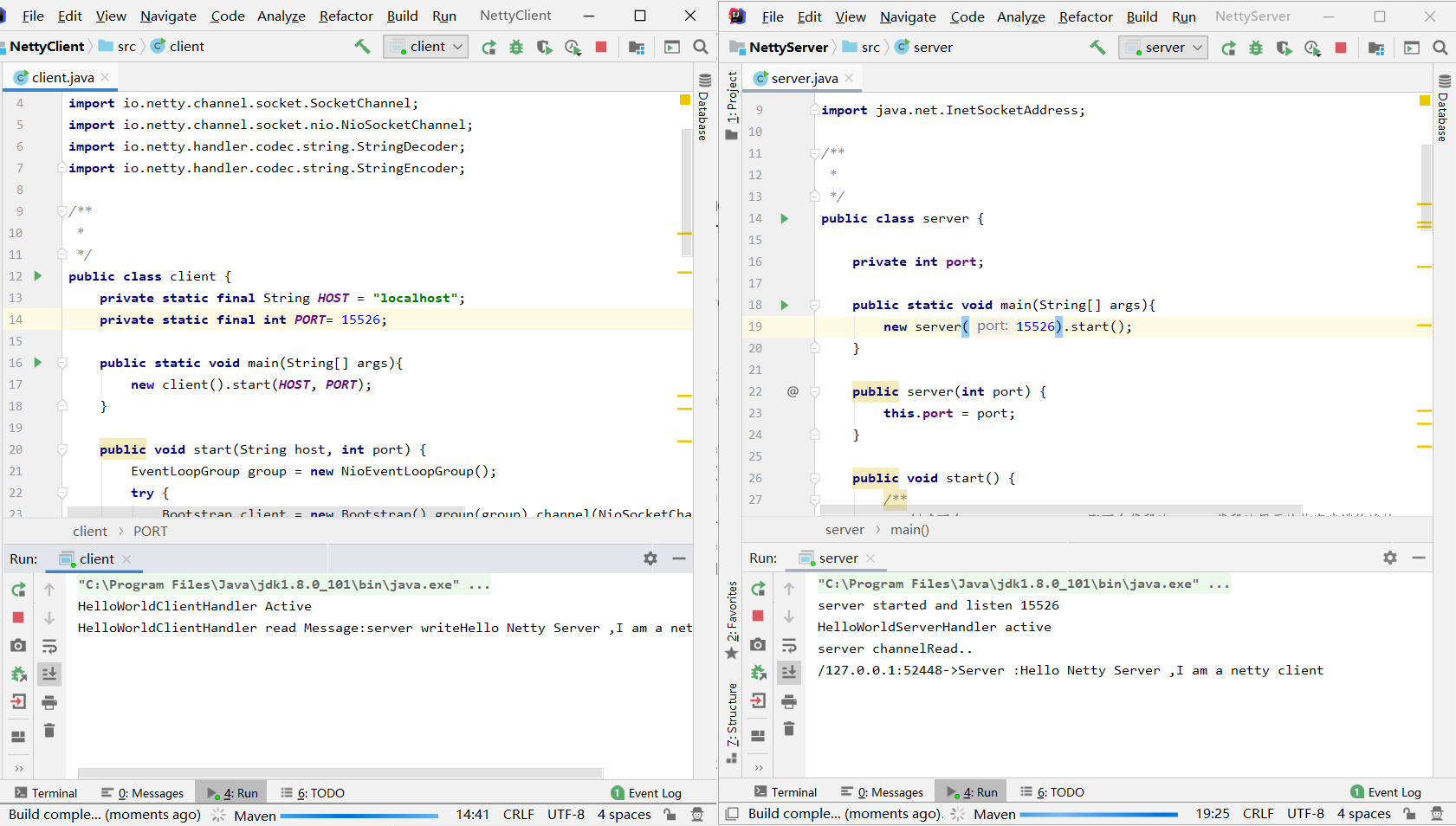Viewport: 1456px width, 826px height.
Task: Toggle tool window bars icon in NettyServer status bar
Action: click(x=732, y=814)
